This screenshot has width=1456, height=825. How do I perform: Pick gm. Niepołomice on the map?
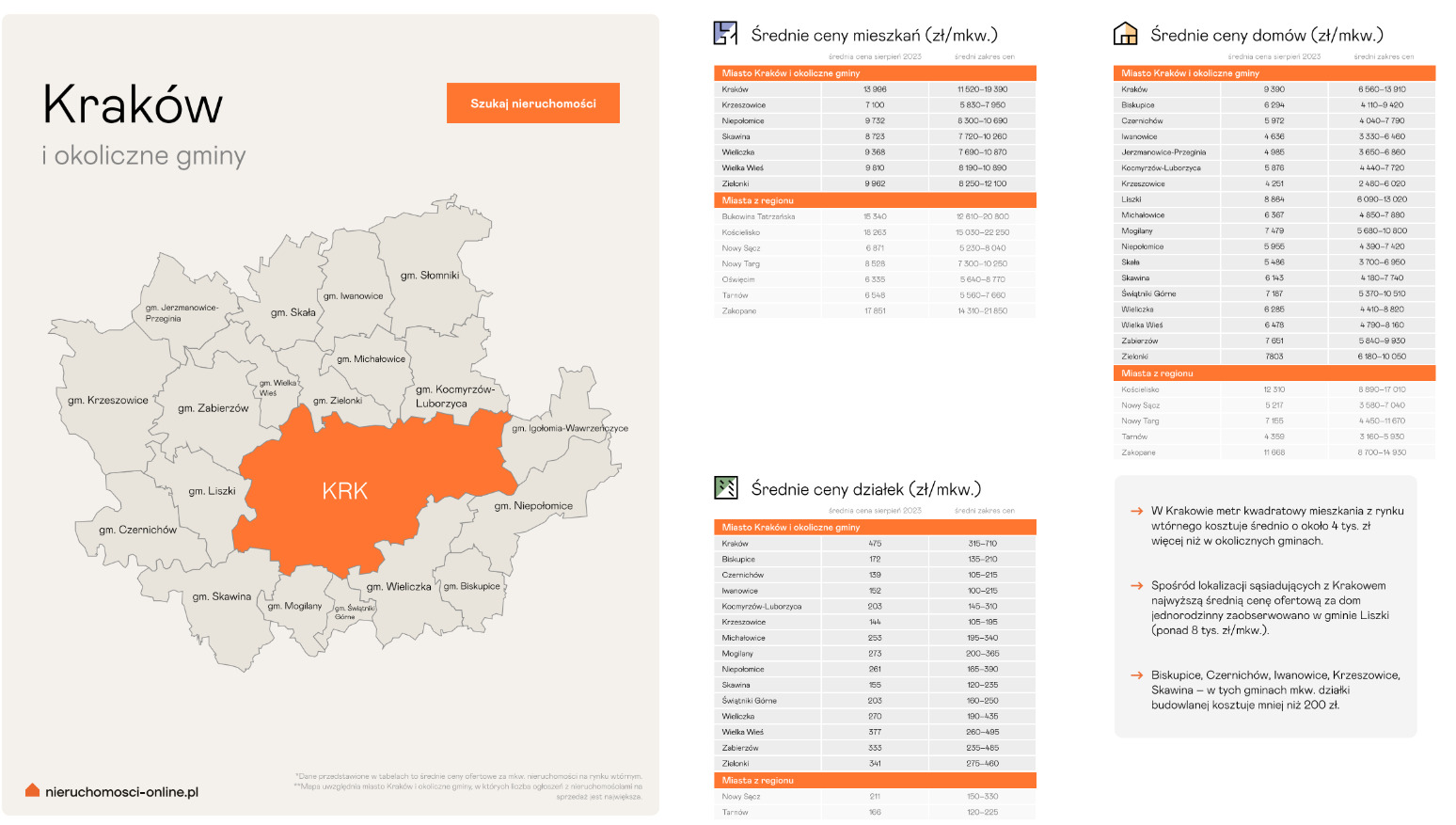tap(533, 505)
